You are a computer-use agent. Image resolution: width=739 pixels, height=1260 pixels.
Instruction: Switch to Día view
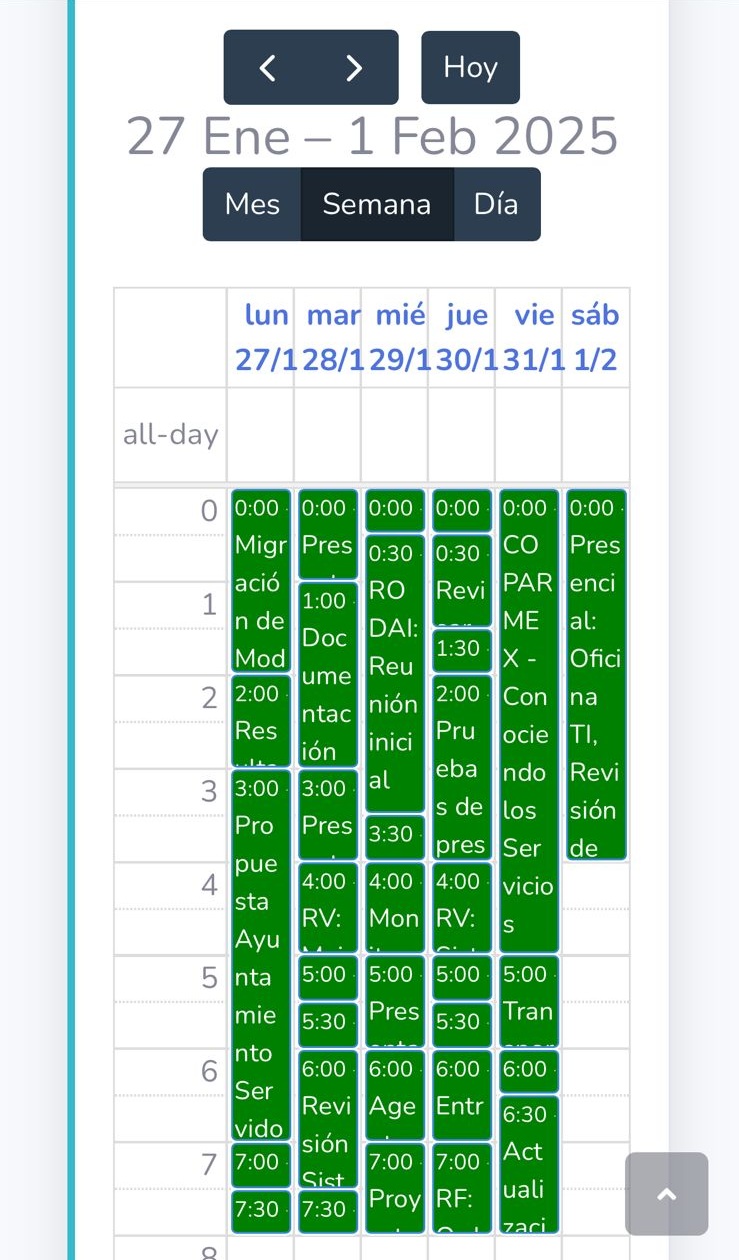pos(496,204)
